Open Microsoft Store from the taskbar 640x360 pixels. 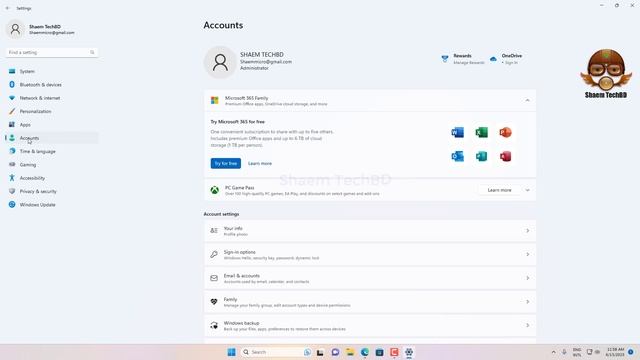[x=379, y=352]
